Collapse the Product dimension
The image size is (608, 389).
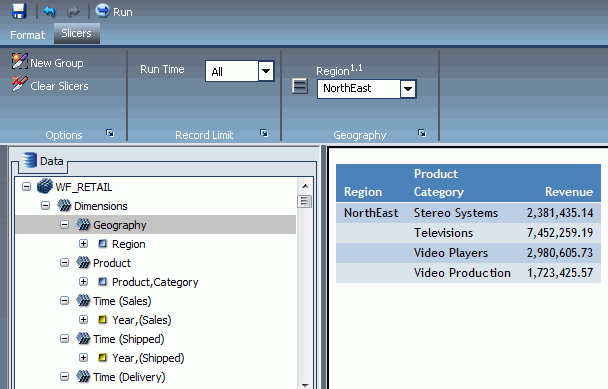64,263
